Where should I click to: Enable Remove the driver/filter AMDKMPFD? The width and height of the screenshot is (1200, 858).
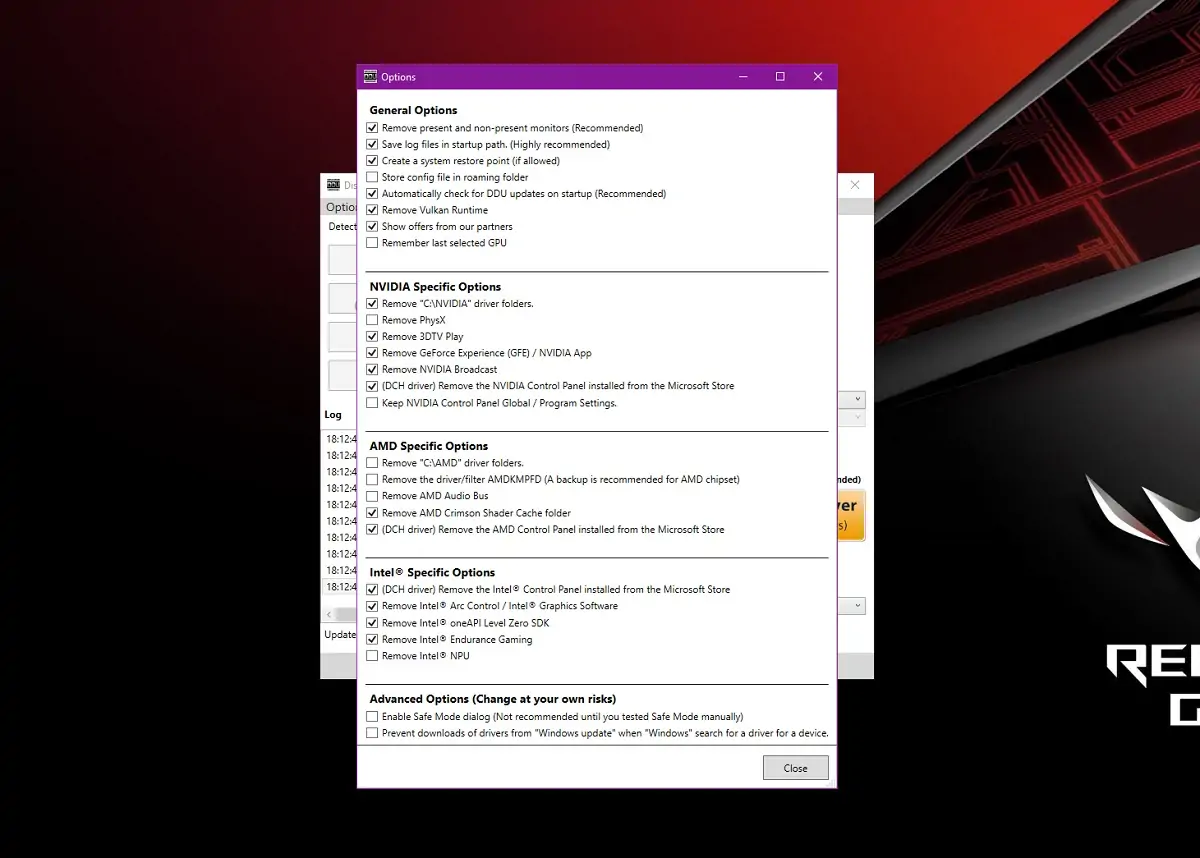(x=372, y=480)
